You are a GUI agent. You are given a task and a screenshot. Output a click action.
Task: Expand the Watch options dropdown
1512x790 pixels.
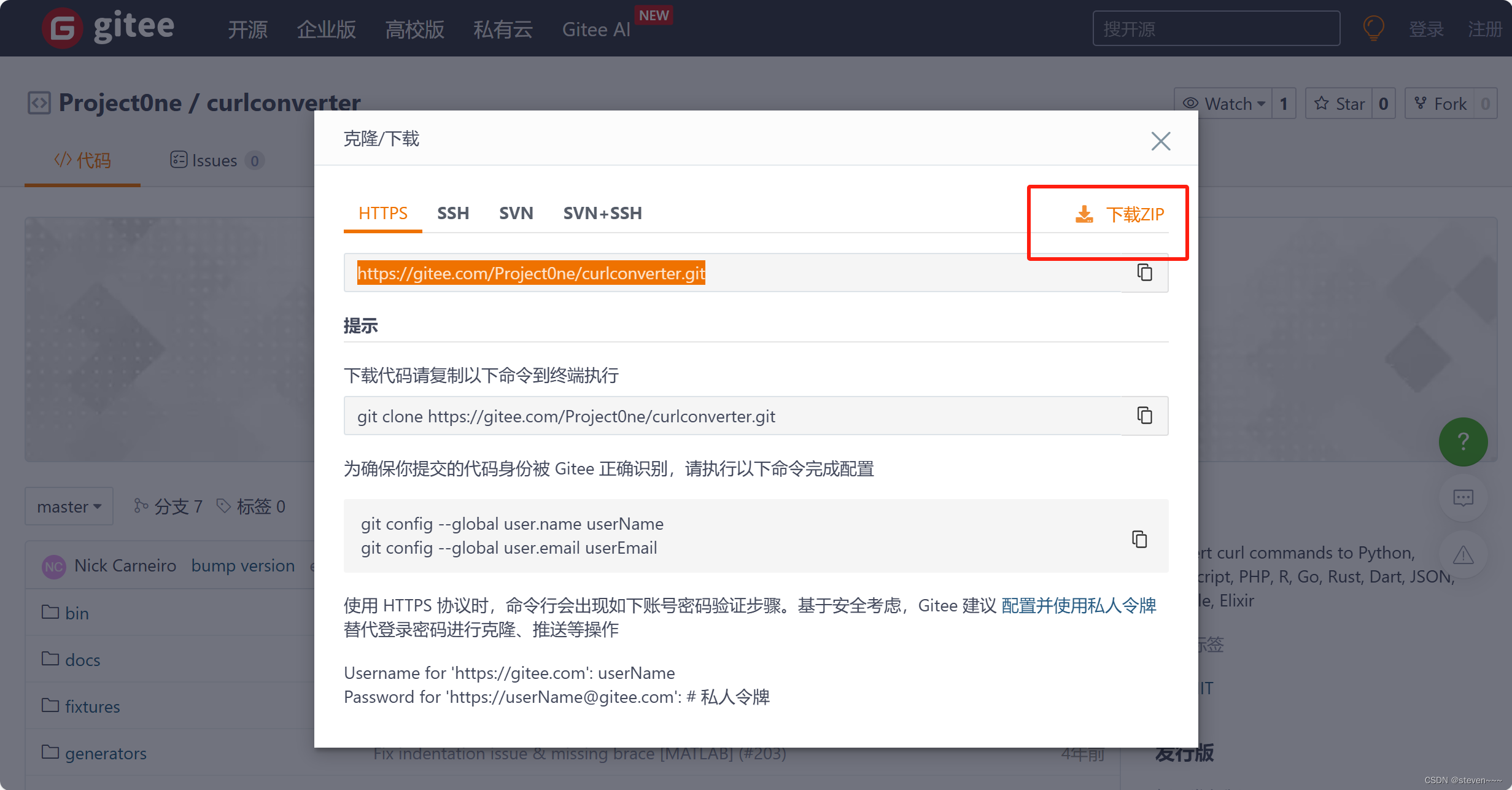click(x=1262, y=103)
